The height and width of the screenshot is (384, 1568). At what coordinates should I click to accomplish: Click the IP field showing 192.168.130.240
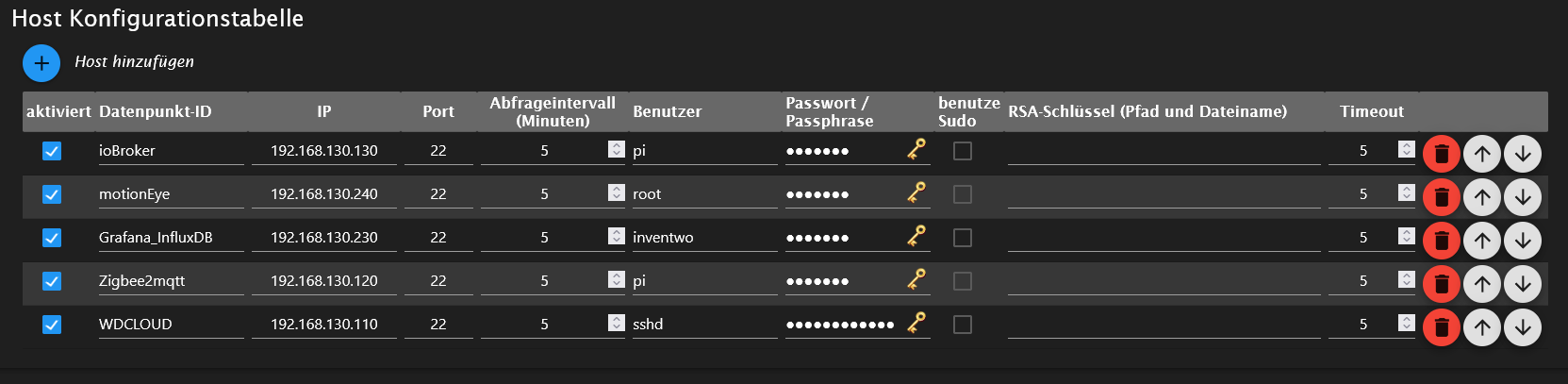tap(323, 194)
